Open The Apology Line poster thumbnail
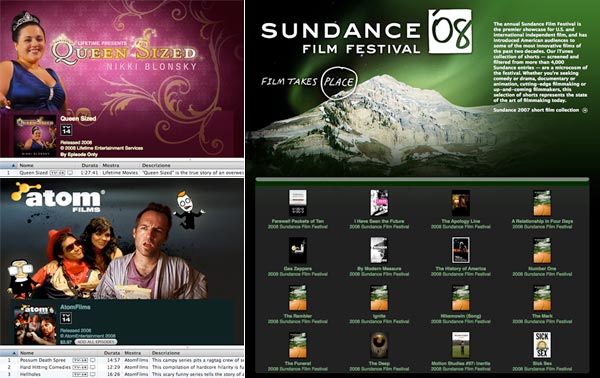Screen dimensions: 600x378 tap(460, 203)
